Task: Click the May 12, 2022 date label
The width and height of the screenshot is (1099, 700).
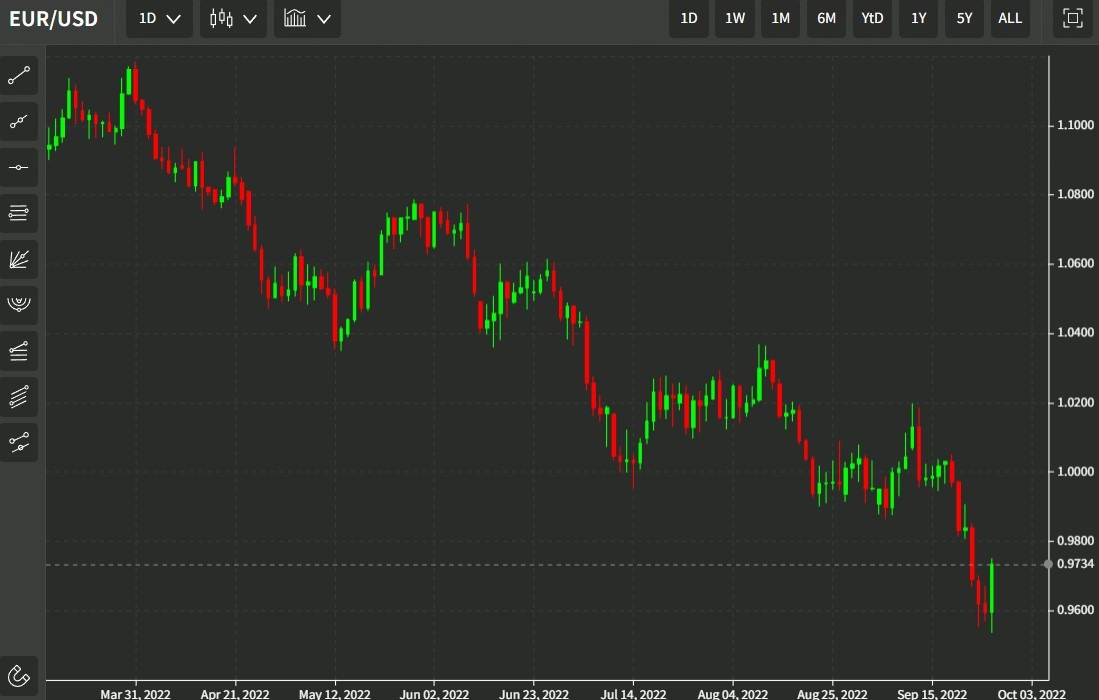Action: pyautogui.click(x=334, y=694)
